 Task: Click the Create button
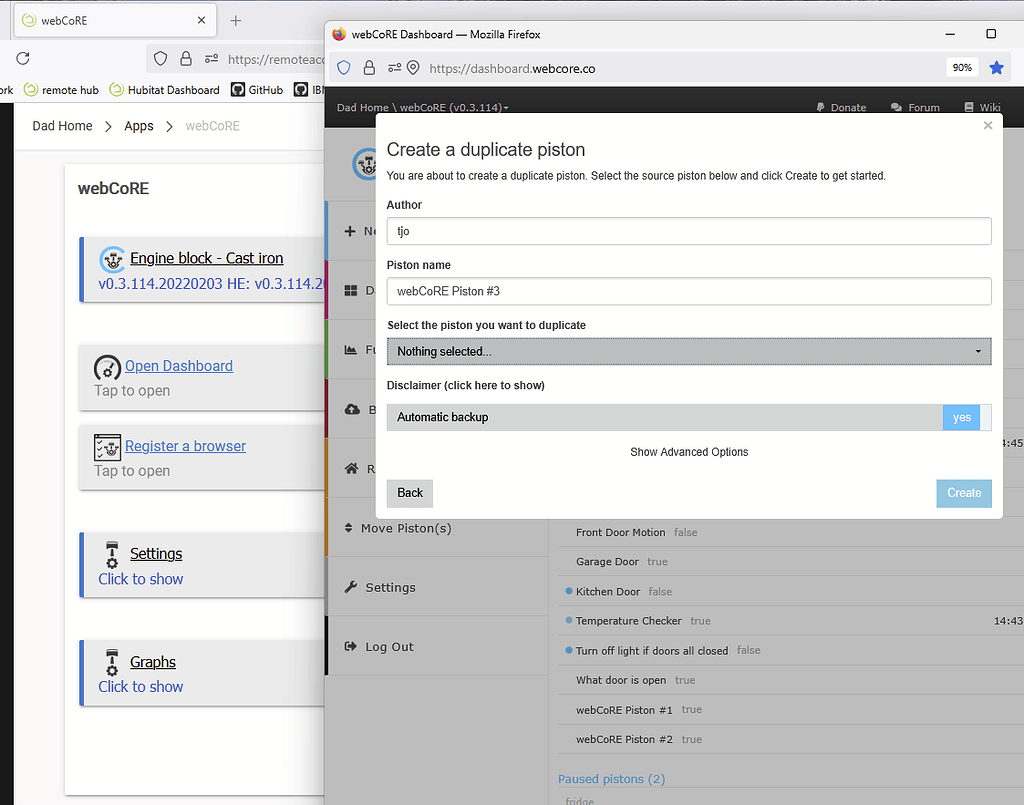963,493
